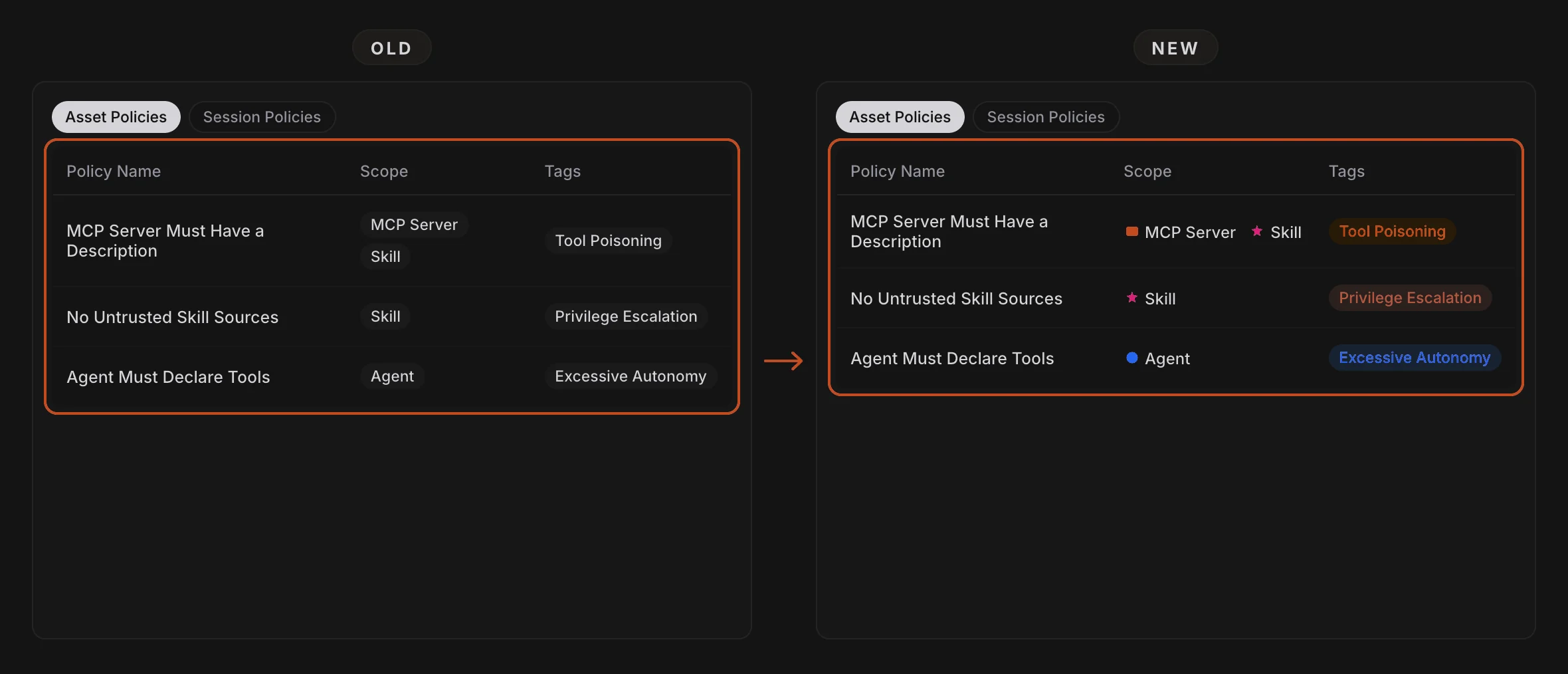Click Skill label in NEW MCP Server row
Screen dimensions: 1568x674
click(x=1286, y=232)
